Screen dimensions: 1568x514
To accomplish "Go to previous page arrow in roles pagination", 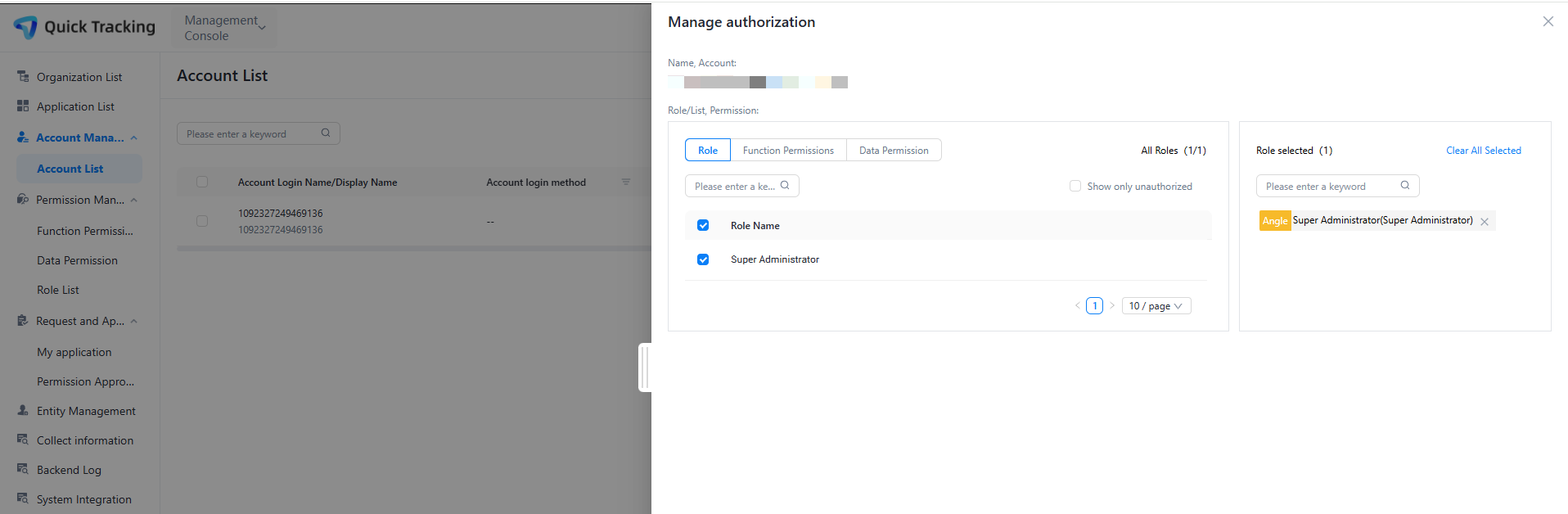I will tap(1078, 305).
